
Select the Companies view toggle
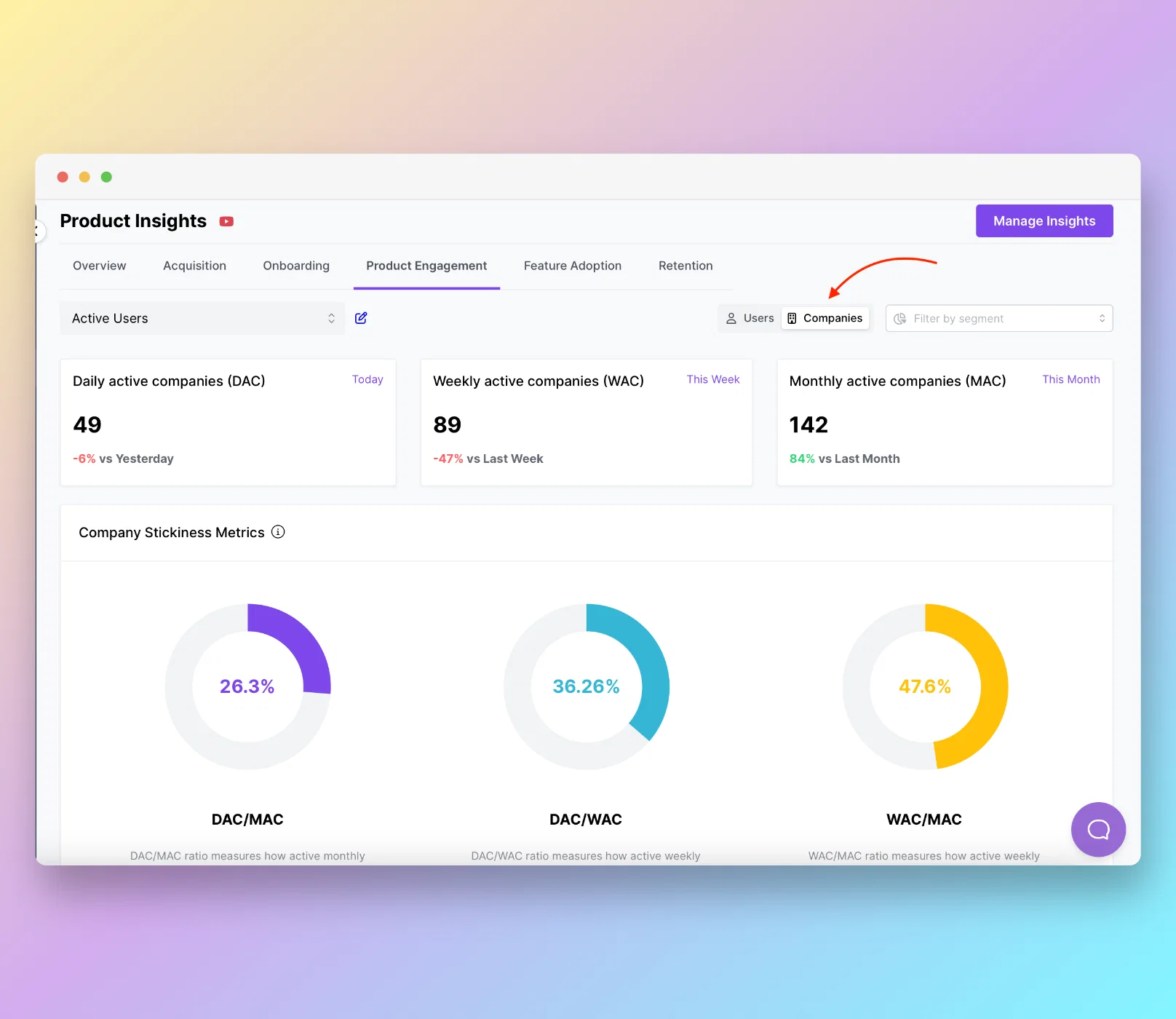pos(825,318)
